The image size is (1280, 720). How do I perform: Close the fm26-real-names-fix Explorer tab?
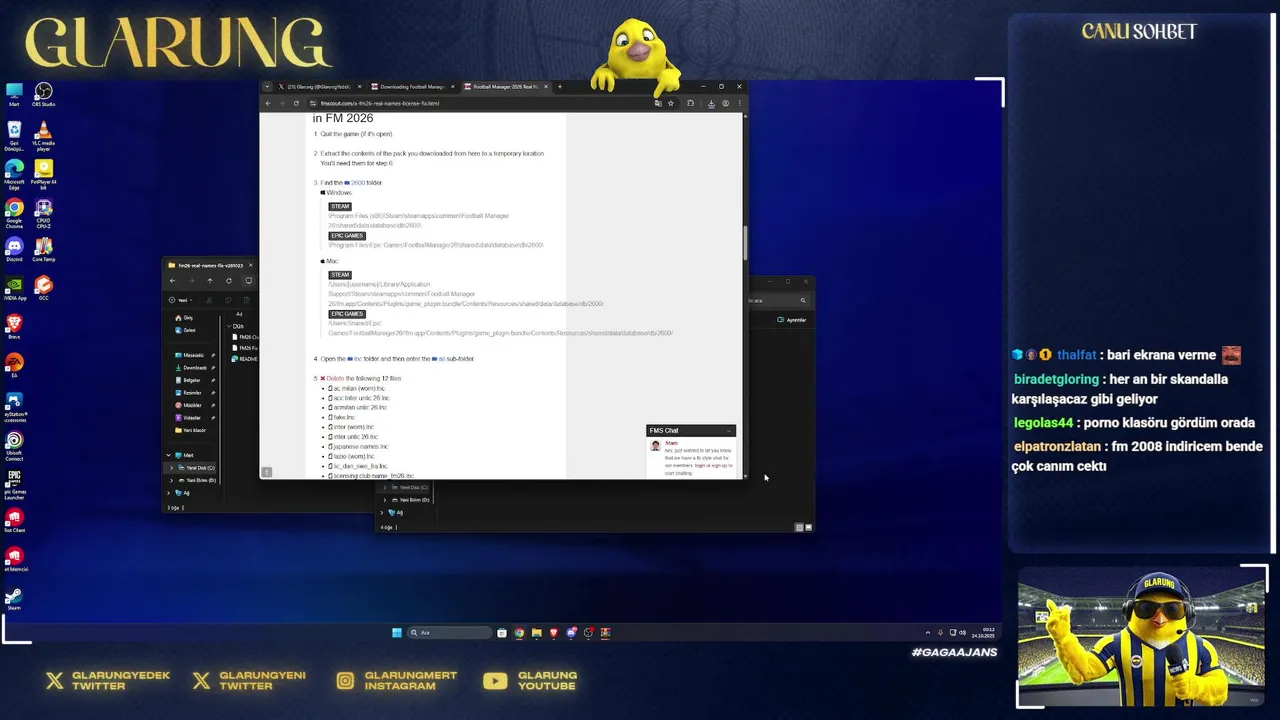pyautogui.click(x=250, y=265)
